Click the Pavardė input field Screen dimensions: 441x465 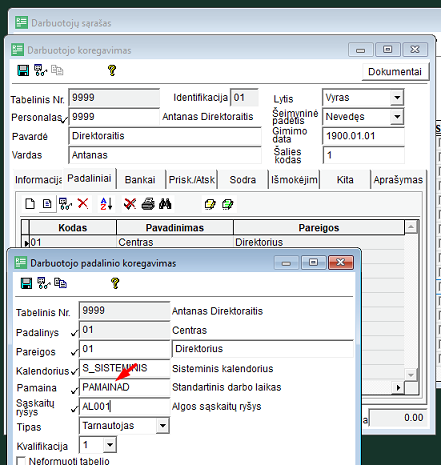pos(165,136)
